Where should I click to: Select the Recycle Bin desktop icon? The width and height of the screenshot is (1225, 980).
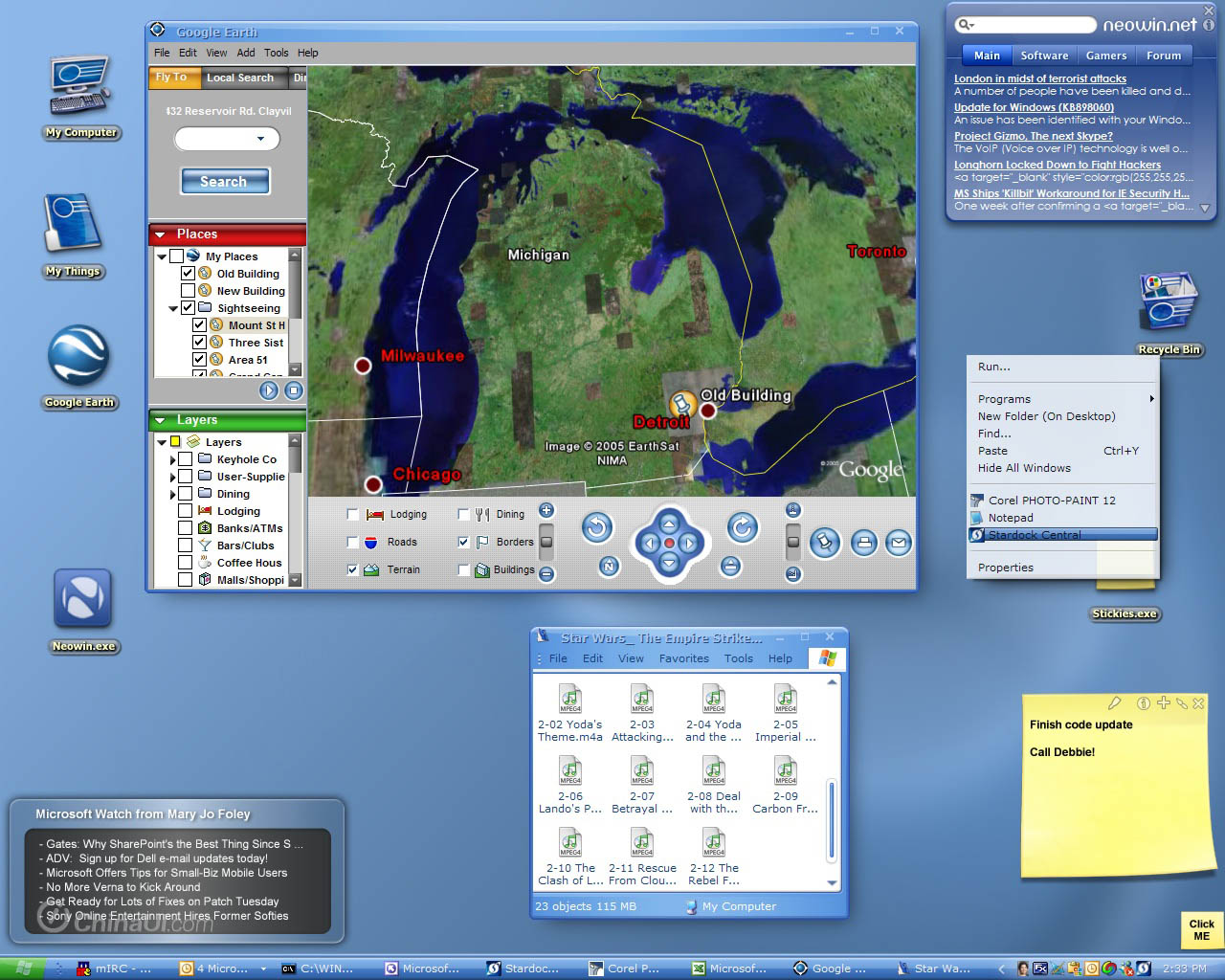click(1169, 313)
